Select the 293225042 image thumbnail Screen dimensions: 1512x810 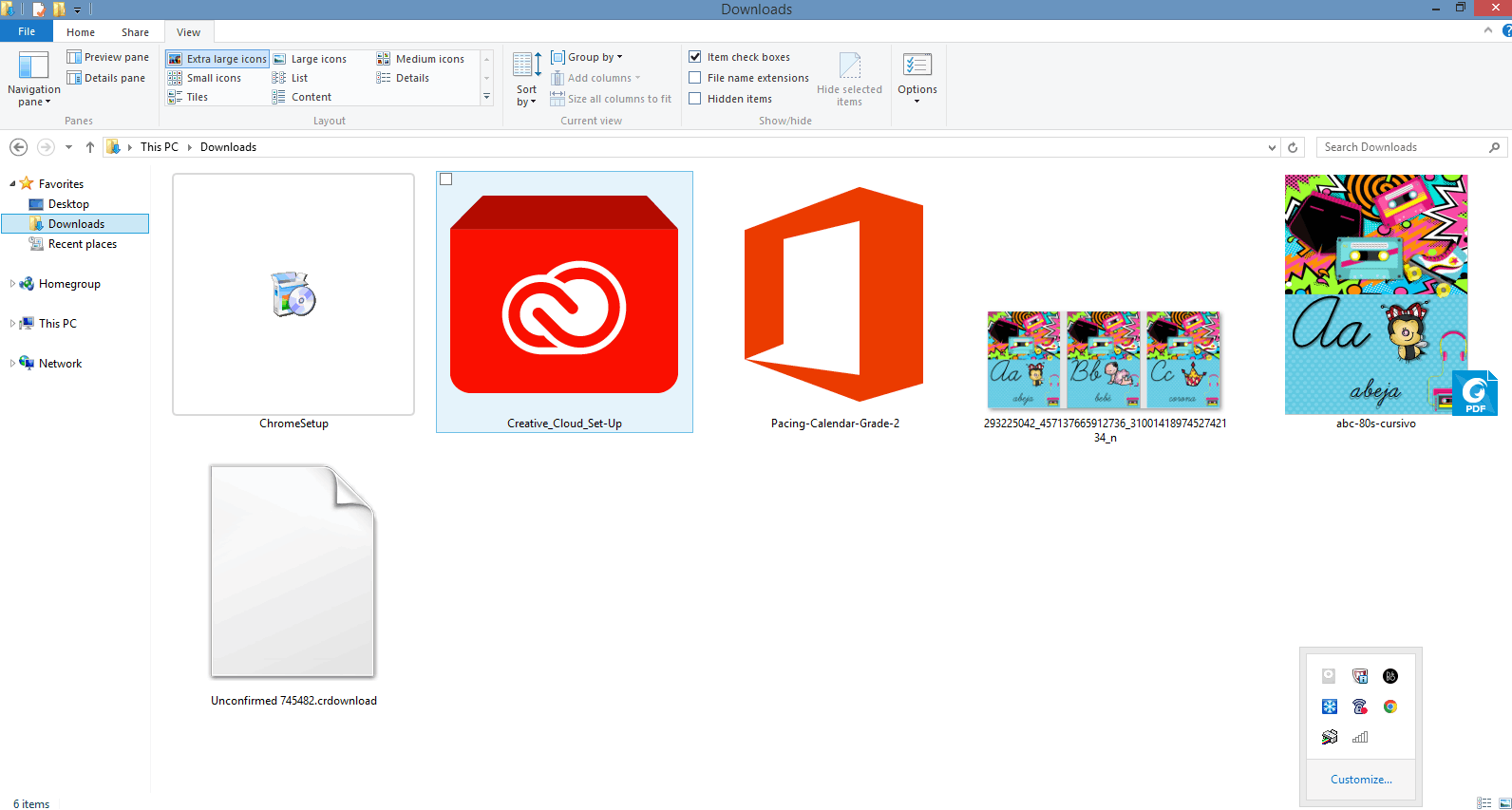[x=1105, y=360]
